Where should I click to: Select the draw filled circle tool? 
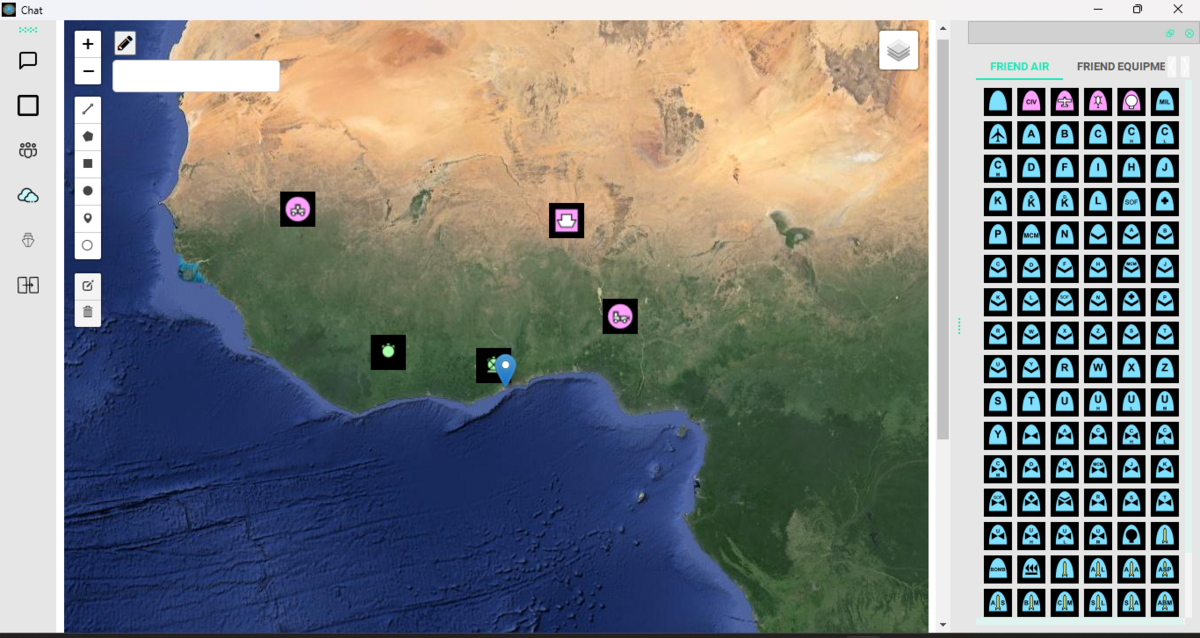pyautogui.click(x=88, y=190)
